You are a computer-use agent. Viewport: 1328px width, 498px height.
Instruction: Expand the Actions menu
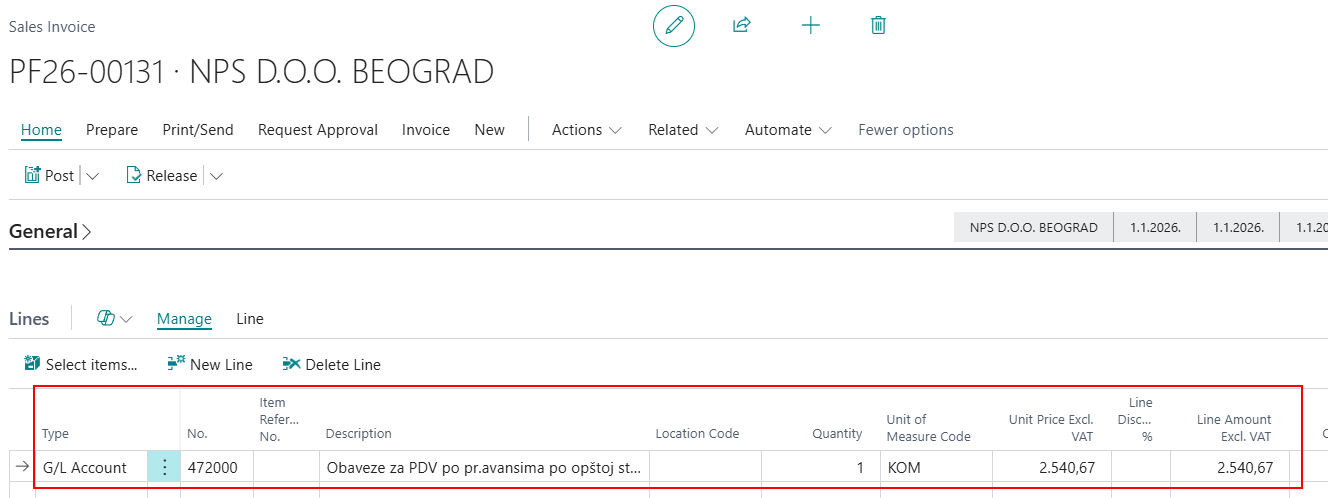pyautogui.click(x=587, y=130)
